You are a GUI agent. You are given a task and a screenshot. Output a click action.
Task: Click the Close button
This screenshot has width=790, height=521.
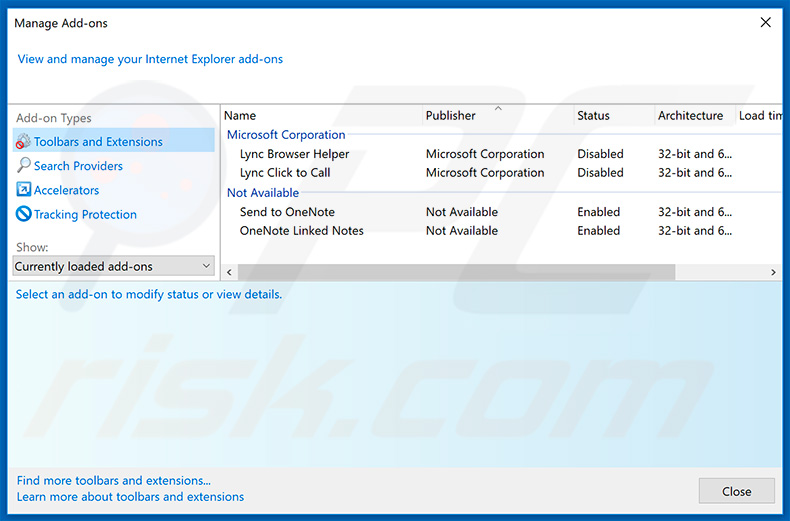pyautogui.click(x=737, y=491)
